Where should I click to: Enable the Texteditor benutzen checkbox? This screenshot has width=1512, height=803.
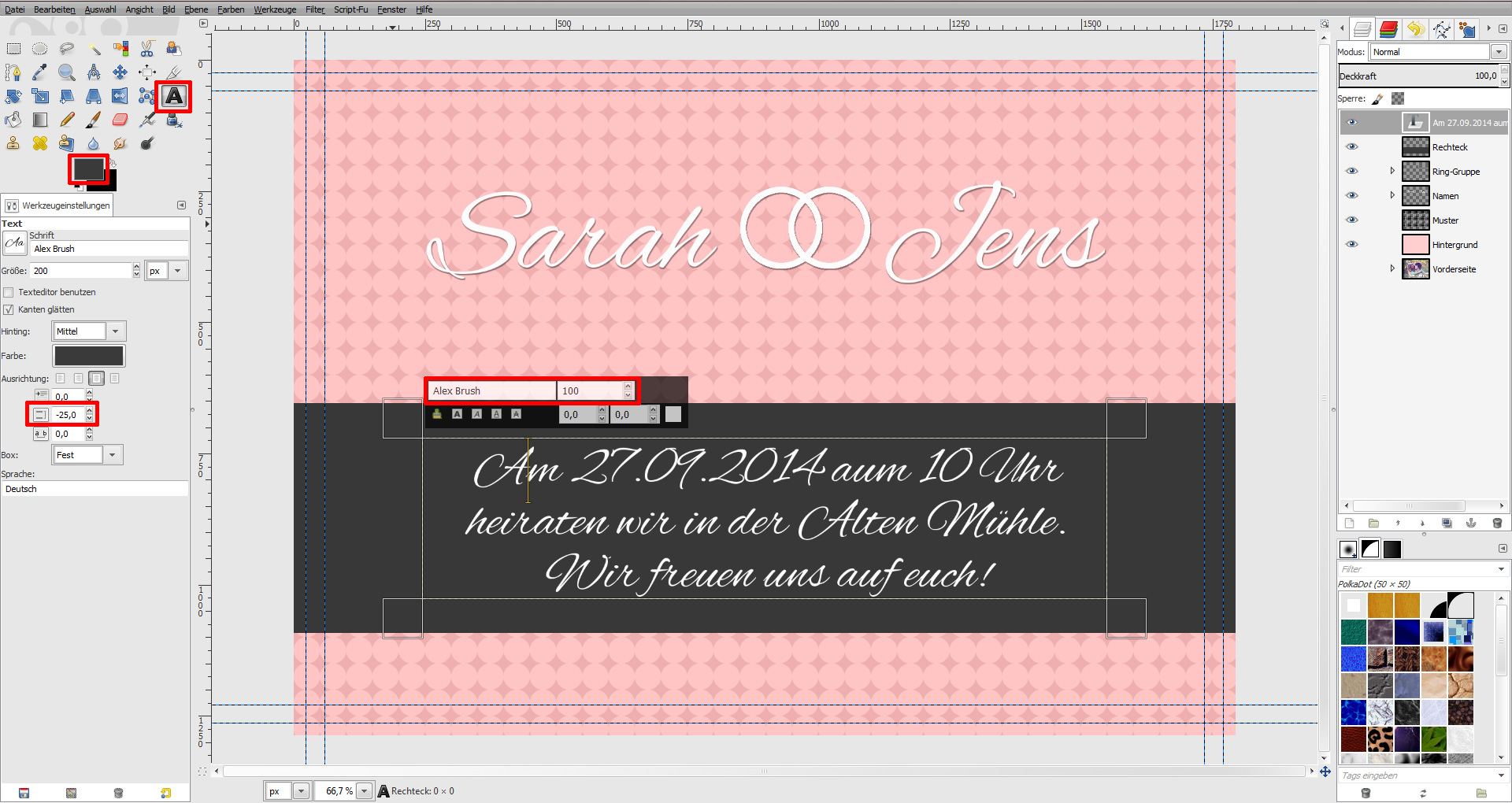point(8,292)
